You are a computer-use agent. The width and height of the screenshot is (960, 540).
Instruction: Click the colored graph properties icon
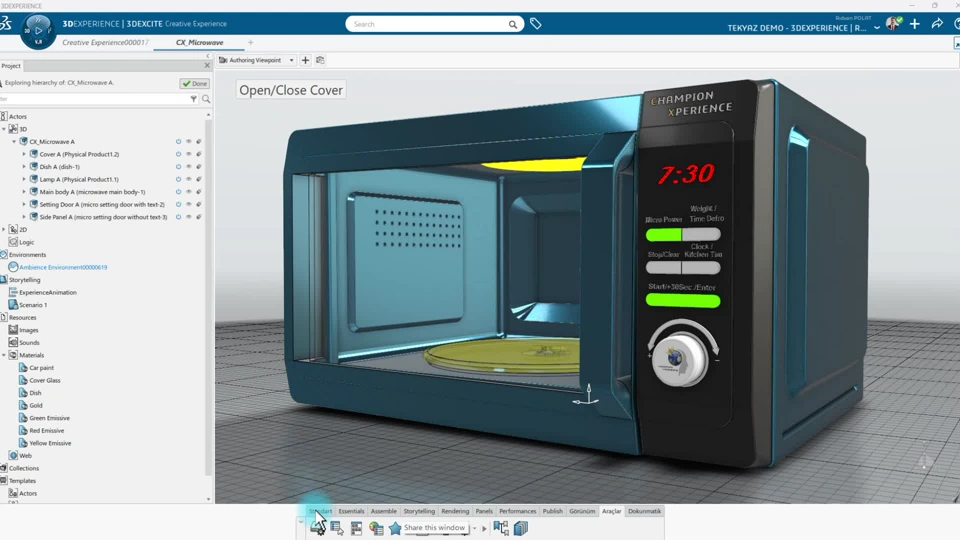tap(376, 528)
